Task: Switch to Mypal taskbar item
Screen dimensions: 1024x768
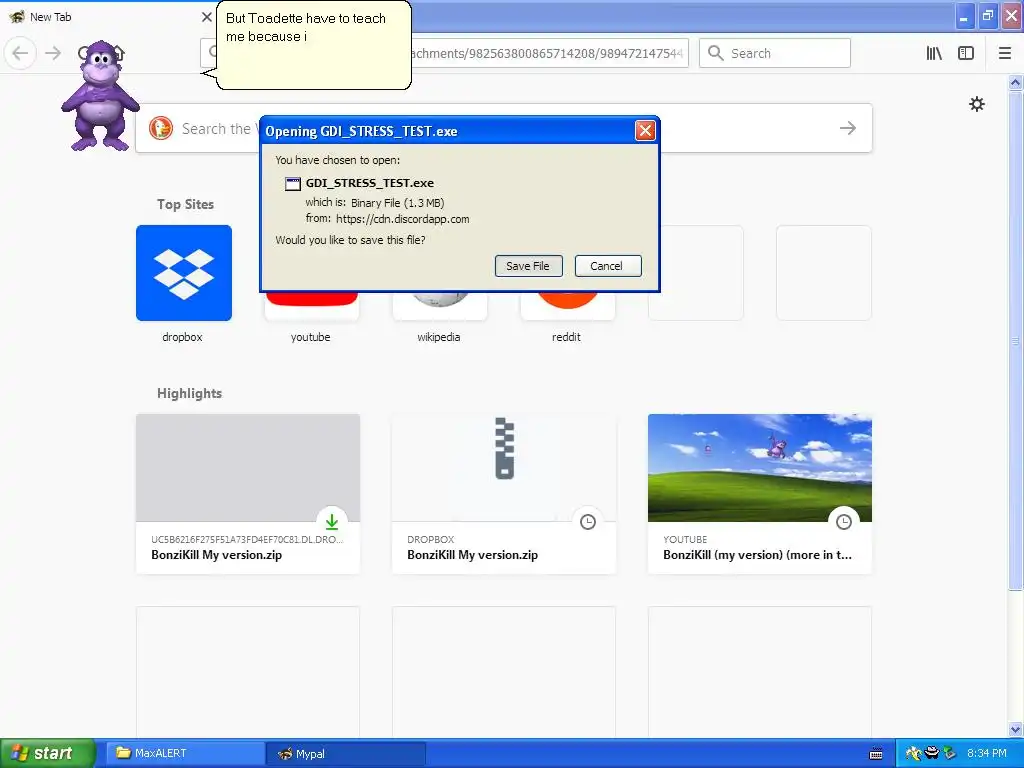Action: pyautogui.click(x=346, y=753)
